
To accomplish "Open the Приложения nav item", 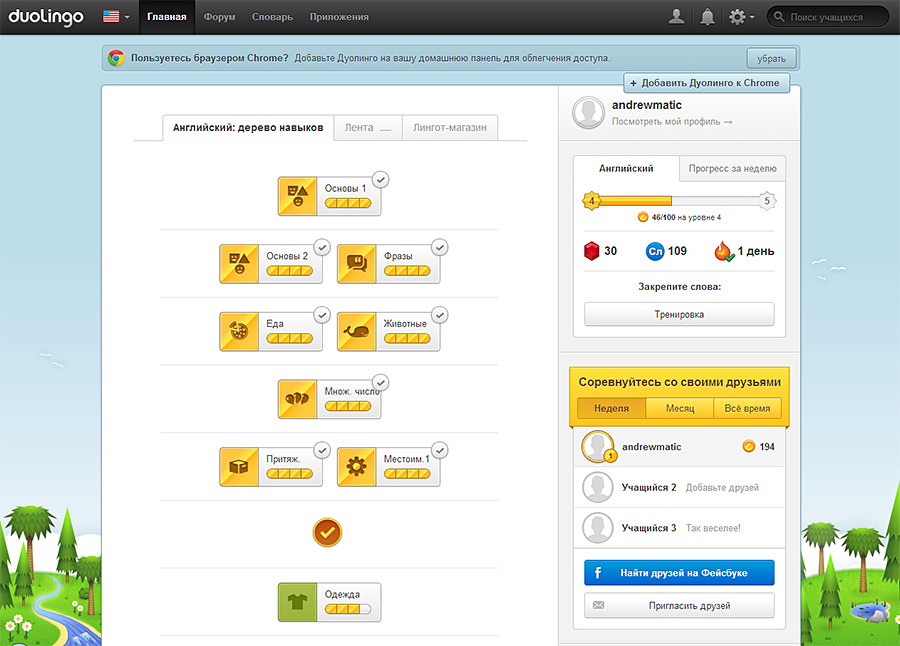I will click(339, 17).
